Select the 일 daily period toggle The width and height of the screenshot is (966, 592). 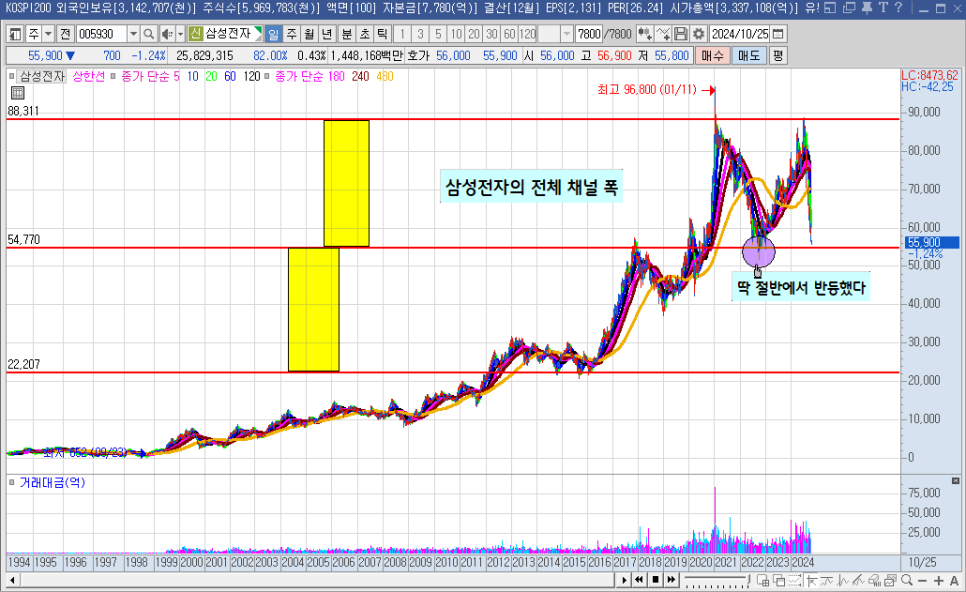click(274, 34)
